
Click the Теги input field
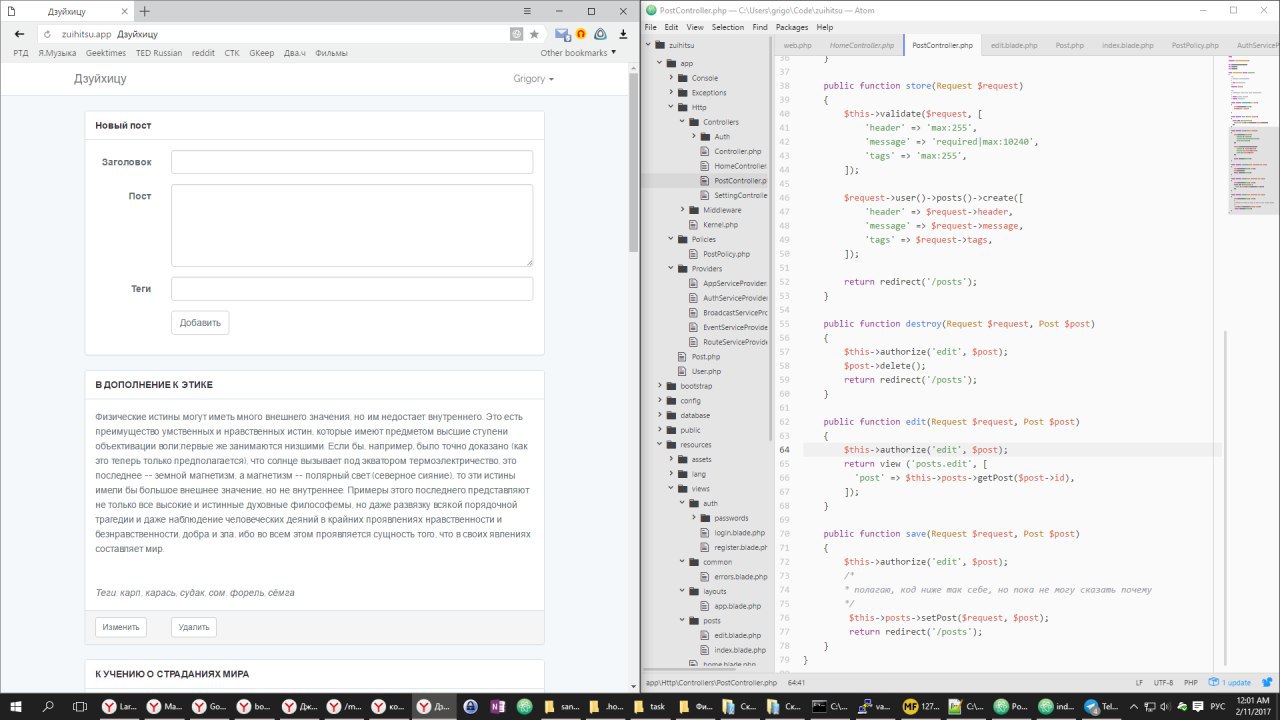(352, 289)
